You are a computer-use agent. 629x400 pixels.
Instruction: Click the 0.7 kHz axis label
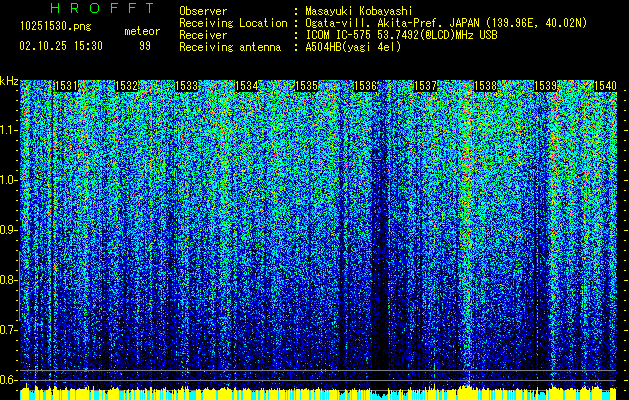click(x=9, y=330)
